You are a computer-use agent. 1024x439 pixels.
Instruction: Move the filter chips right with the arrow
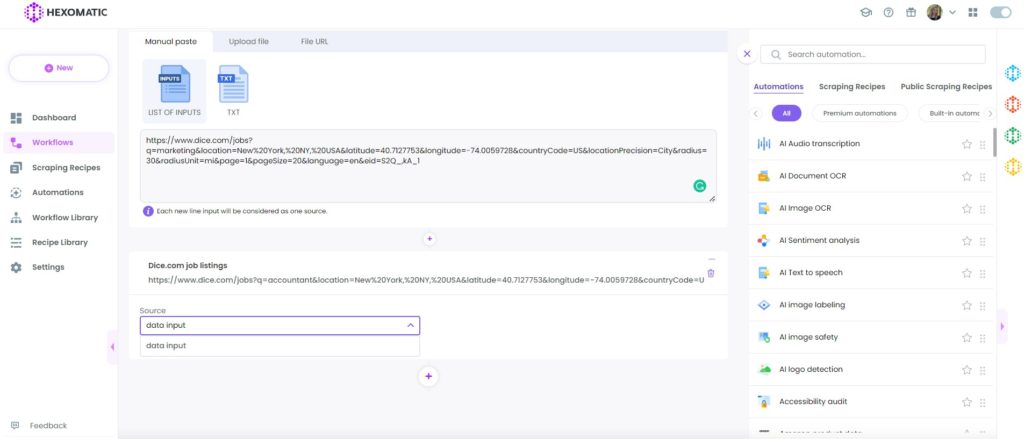(x=990, y=114)
